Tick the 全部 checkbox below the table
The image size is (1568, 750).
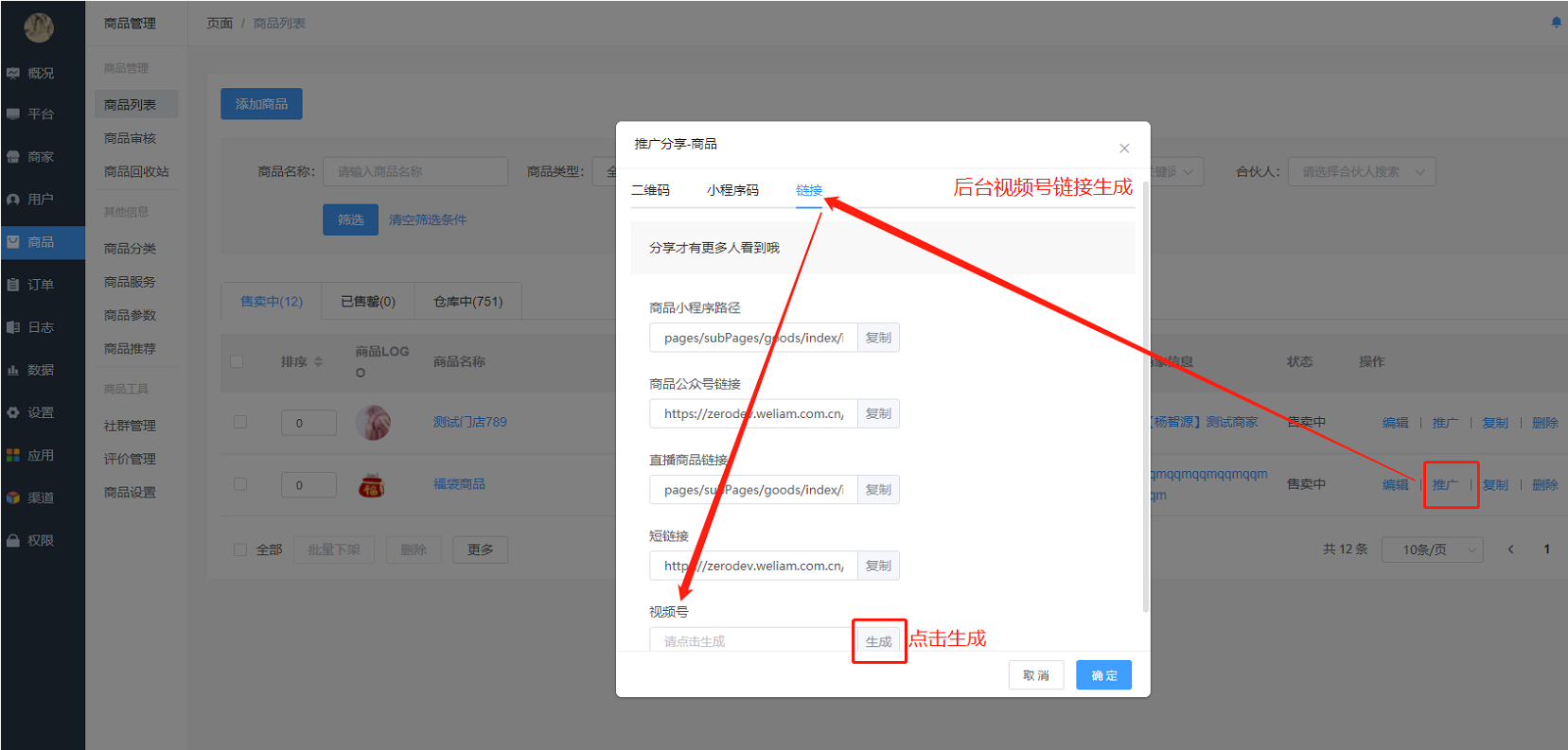pos(240,549)
